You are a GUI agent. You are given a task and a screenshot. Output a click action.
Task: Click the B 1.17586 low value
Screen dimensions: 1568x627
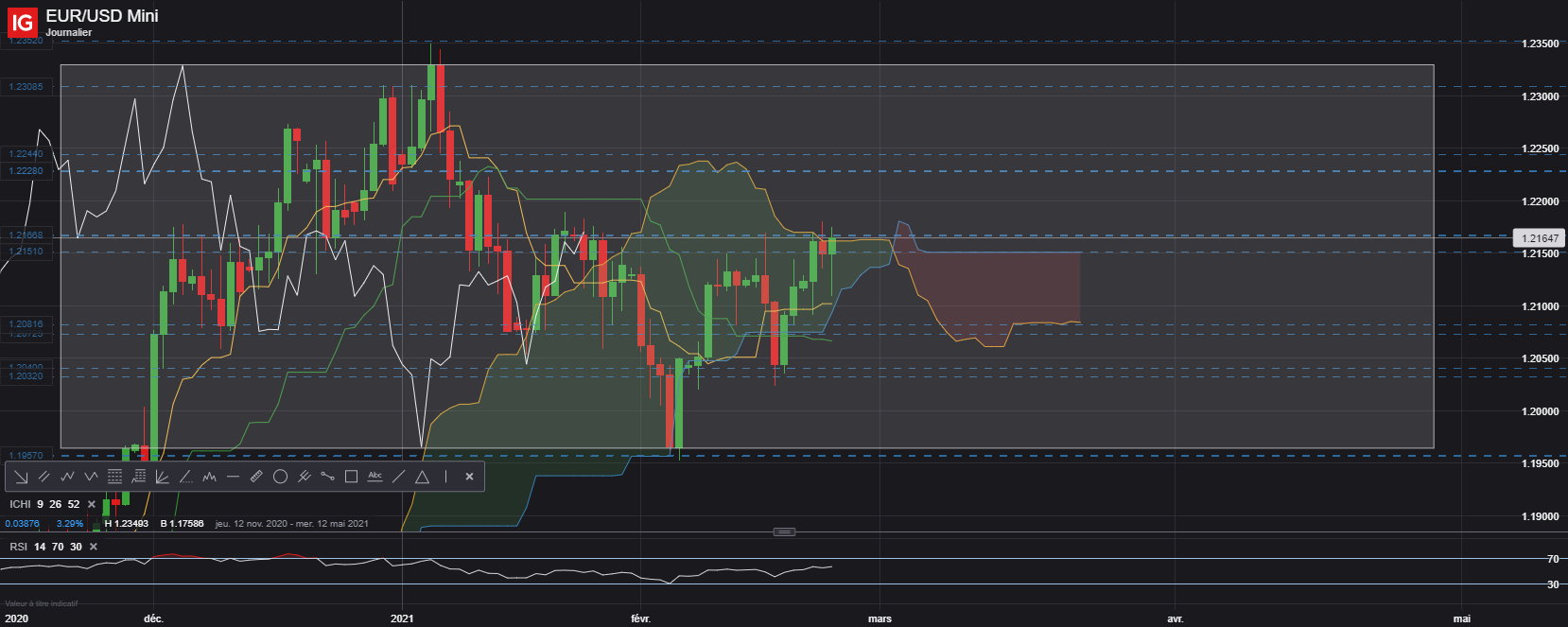182,524
